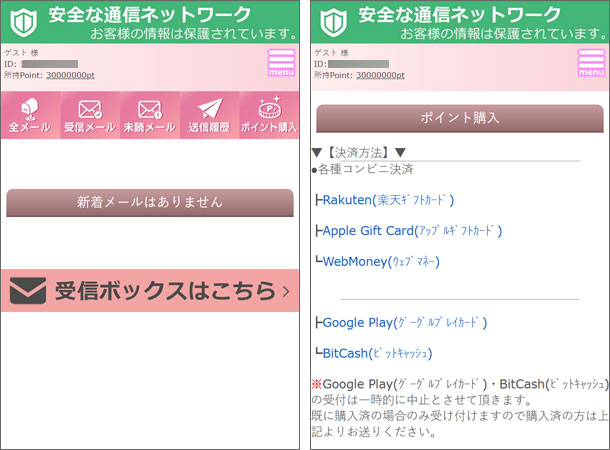The height and width of the screenshot is (450, 610).
Task: Open the hamburger menu icon on right screen
Action: click(x=591, y=63)
